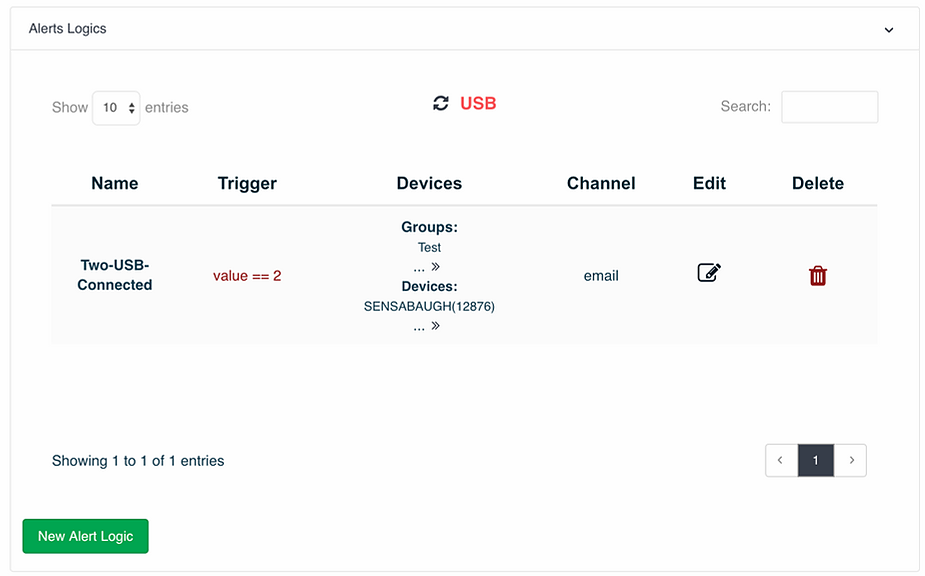Expand more groups via double chevron under Test
The image size is (925, 576).
coord(435,267)
